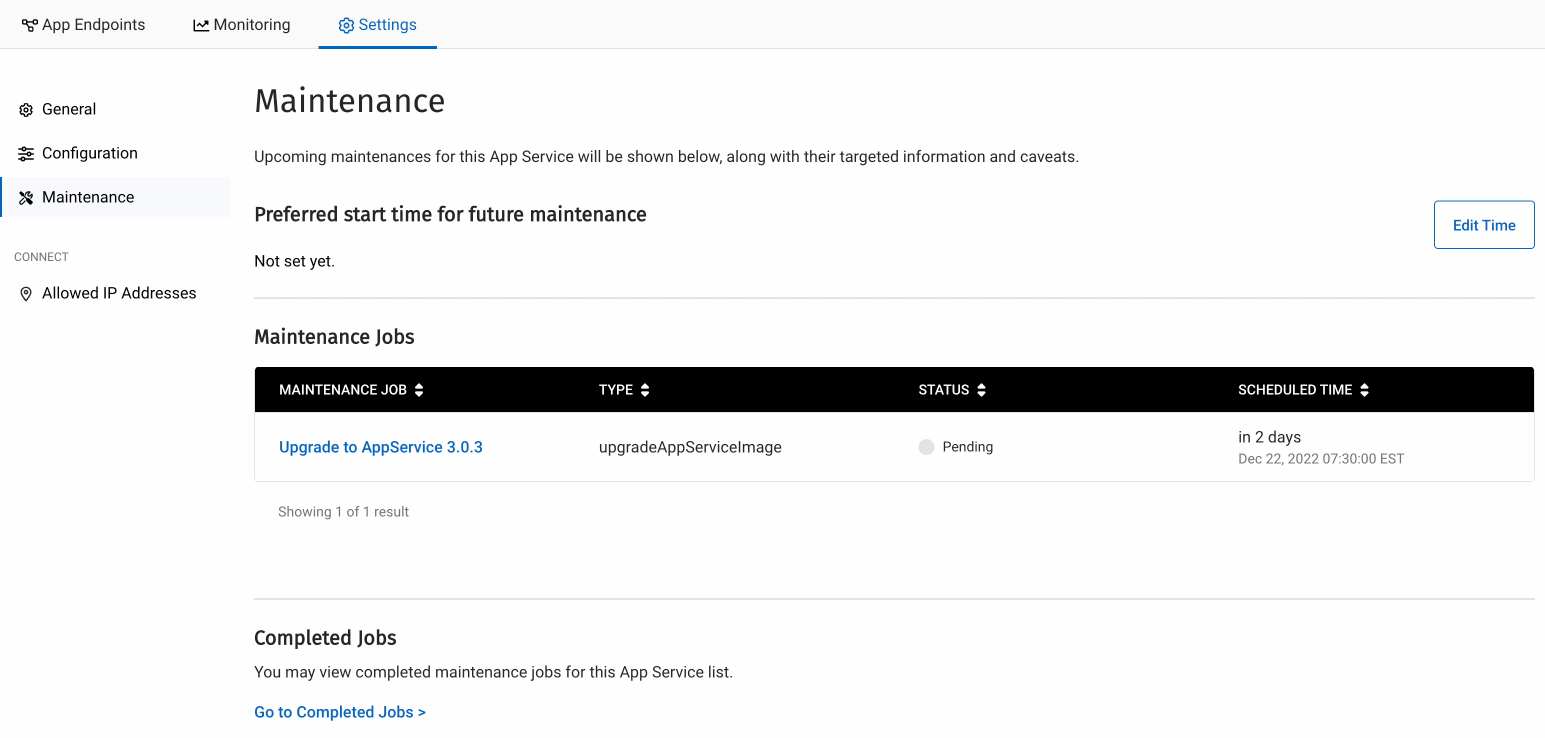Open Allowed IP Addresses page
Image resolution: width=1545 pixels, height=738 pixels.
click(x=115, y=293)
